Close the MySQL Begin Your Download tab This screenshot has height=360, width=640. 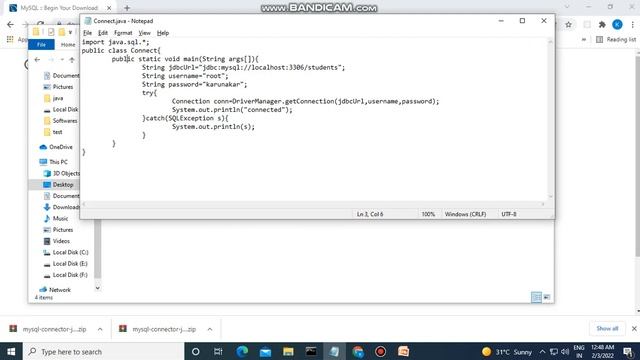tap(109, 8)
